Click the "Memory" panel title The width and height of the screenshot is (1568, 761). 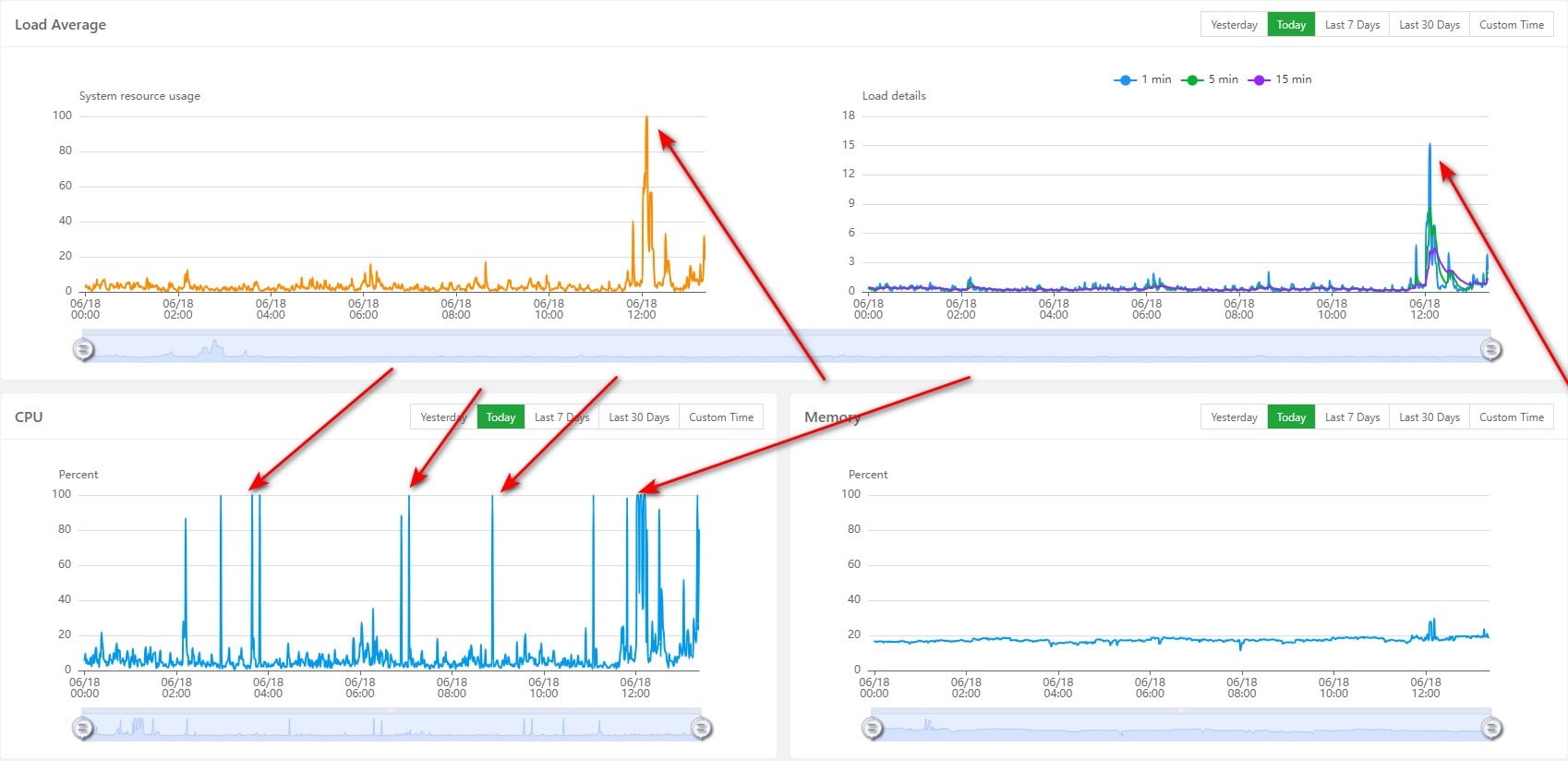click(832, 417)
